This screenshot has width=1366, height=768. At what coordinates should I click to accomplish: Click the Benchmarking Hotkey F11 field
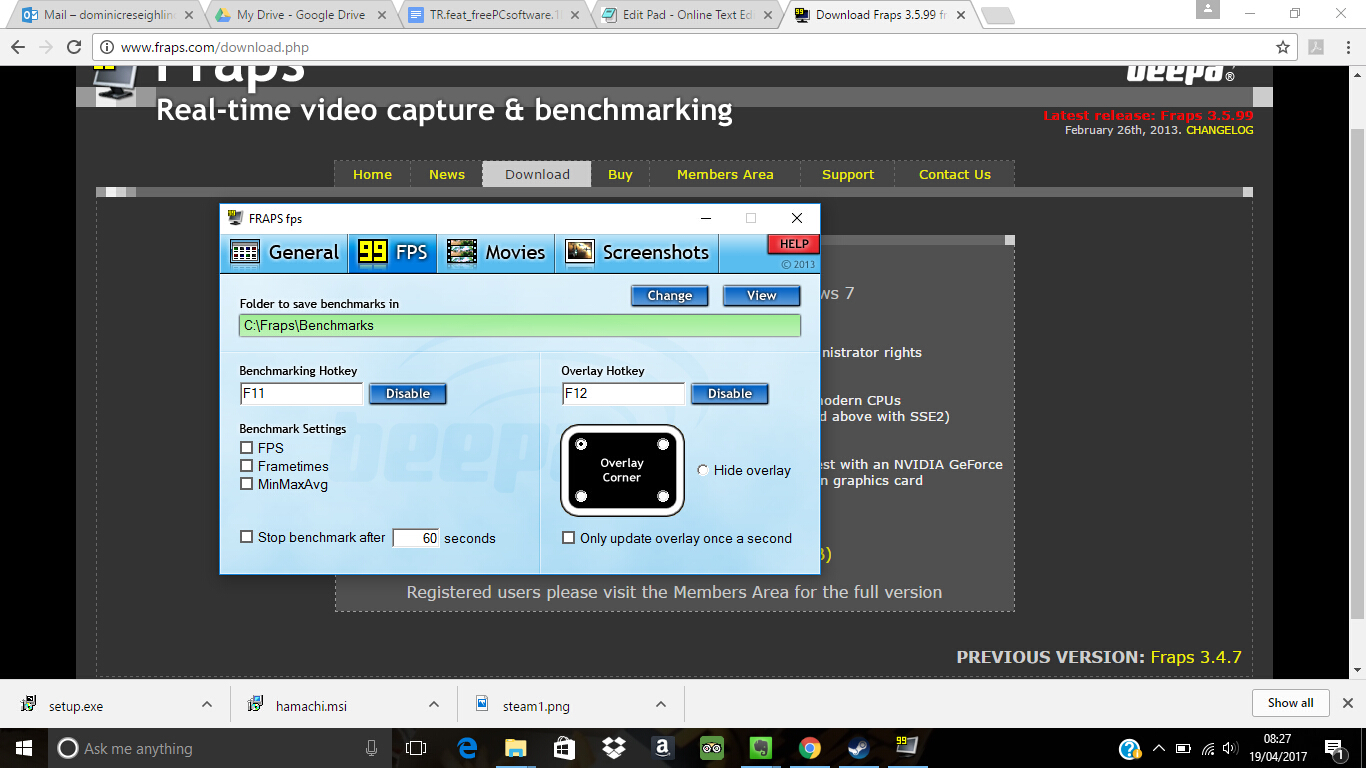pyautogui.click(x=301, y=394)
